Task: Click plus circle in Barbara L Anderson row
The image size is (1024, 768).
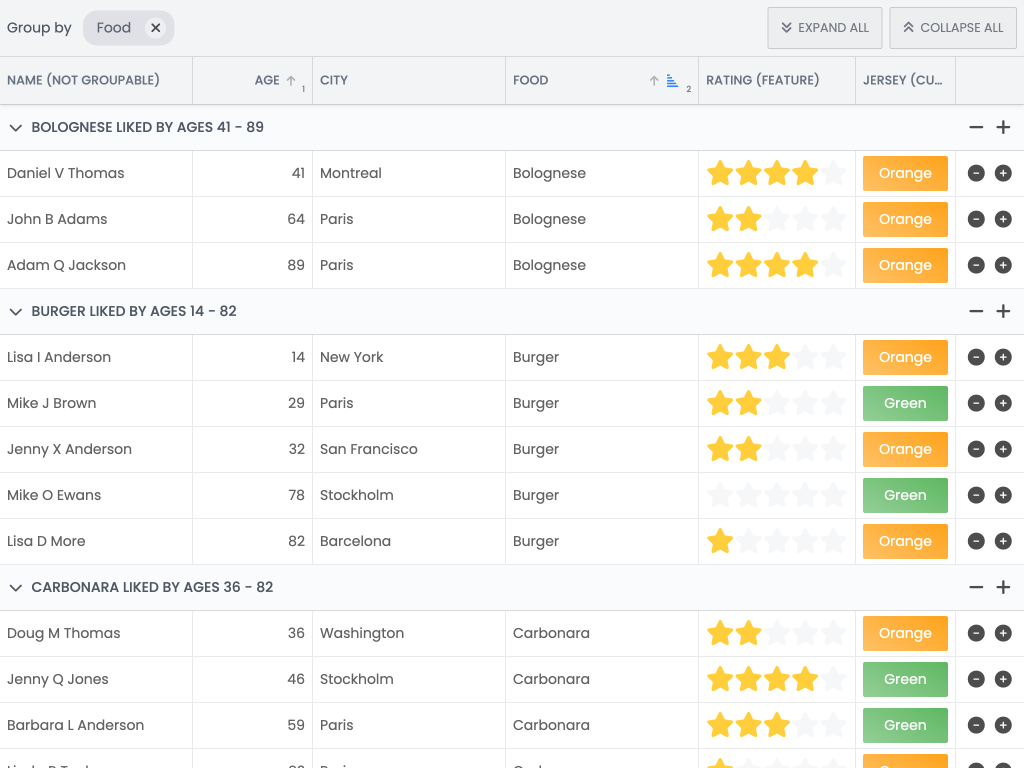Action: point(1004,726)
